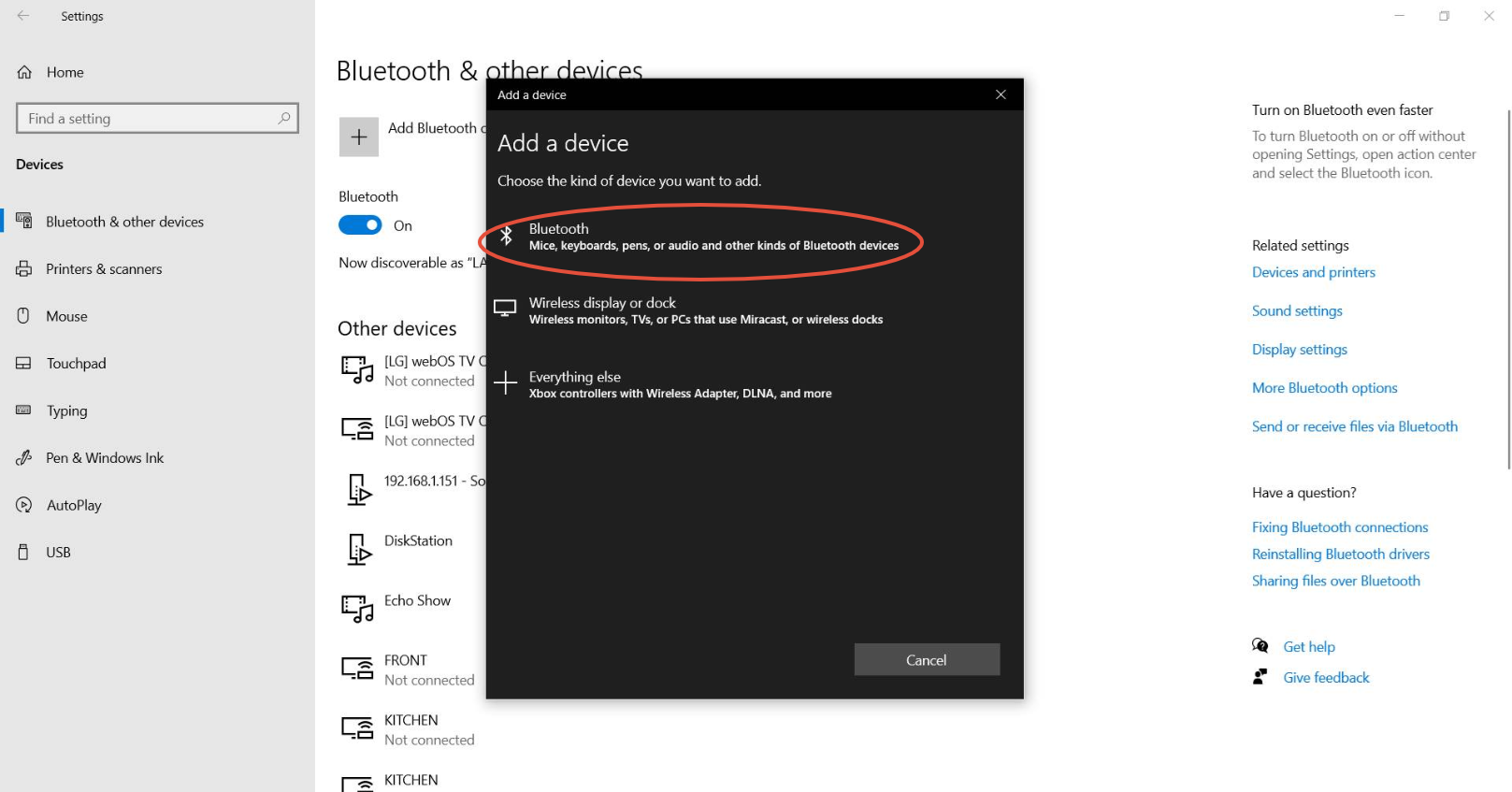This screenshot has width=1512, height=792.
Task: Cancel the Add a device dialog
Action: click(927, 660)
